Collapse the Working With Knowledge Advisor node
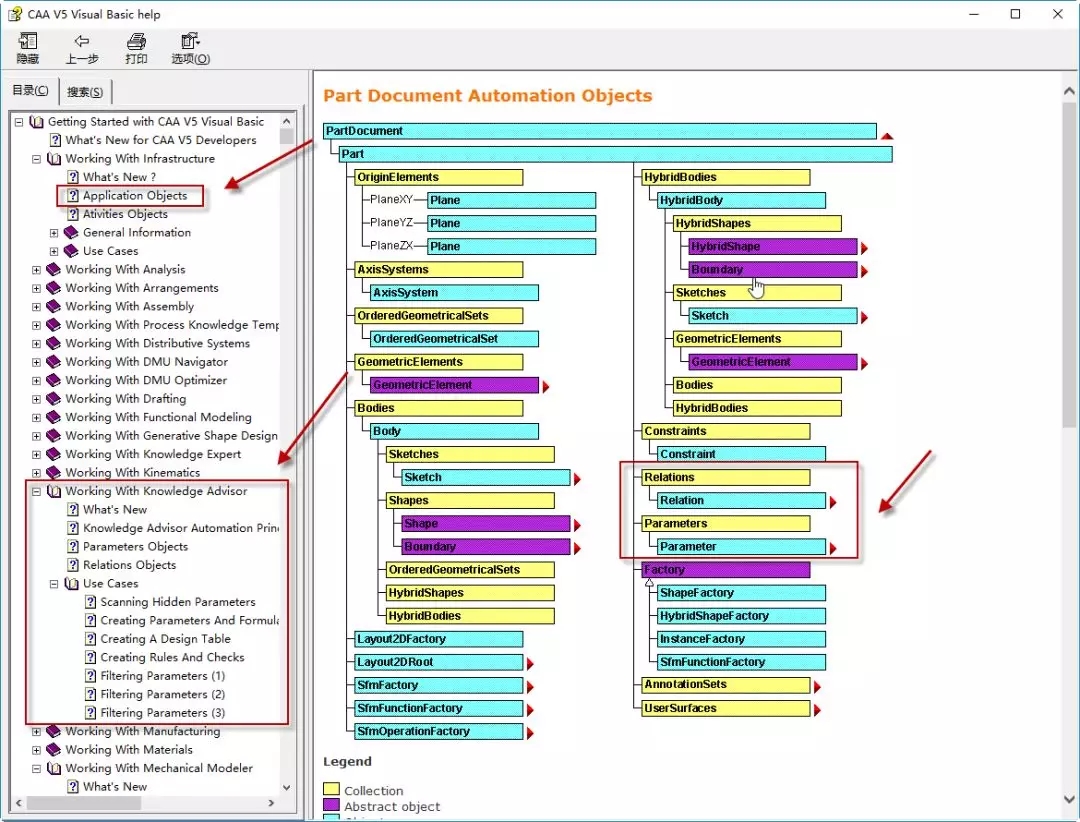The image size is (1080, 822). (37, 492)
